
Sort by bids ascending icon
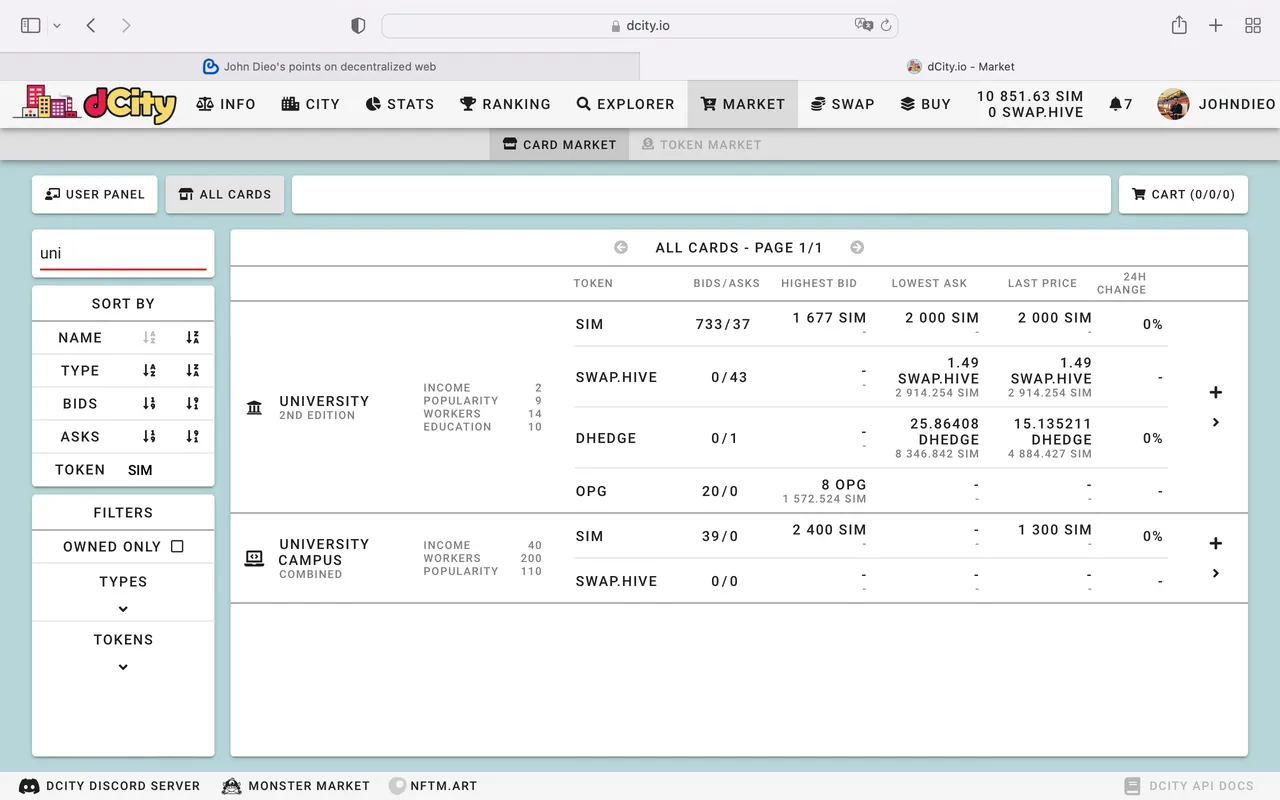coord(149,404)
